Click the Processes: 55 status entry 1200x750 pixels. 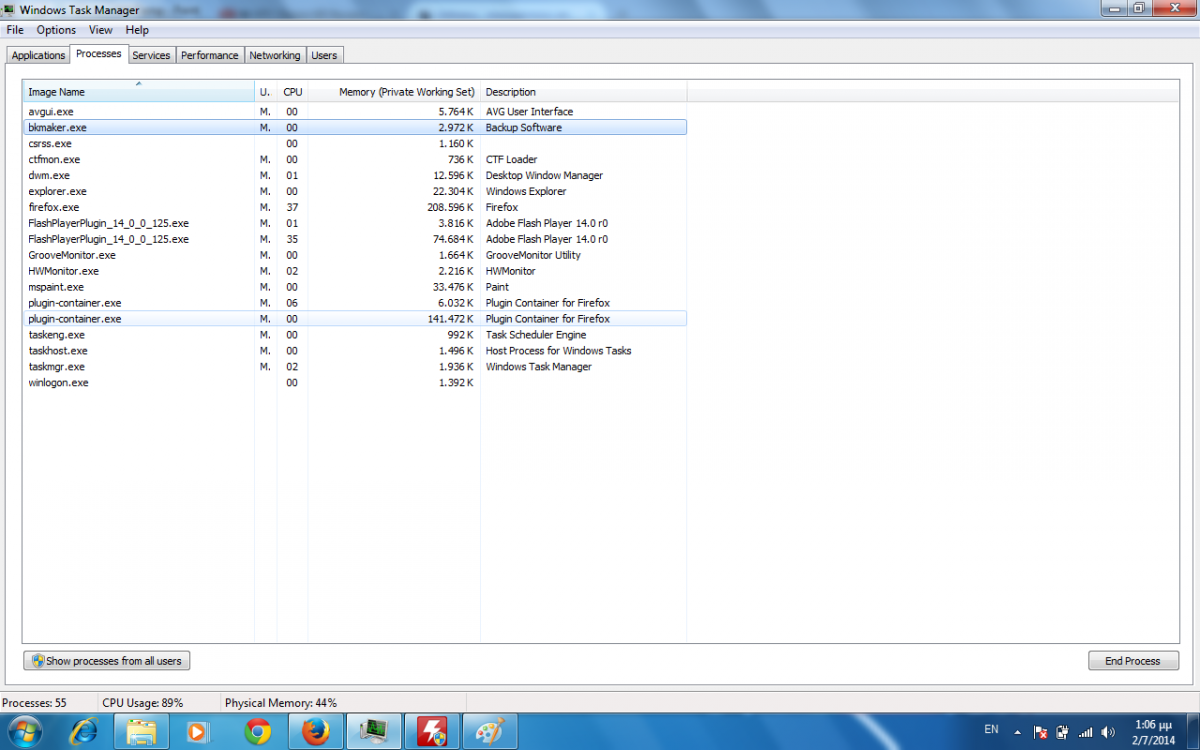pyautogui.click(x=35, y=703)
